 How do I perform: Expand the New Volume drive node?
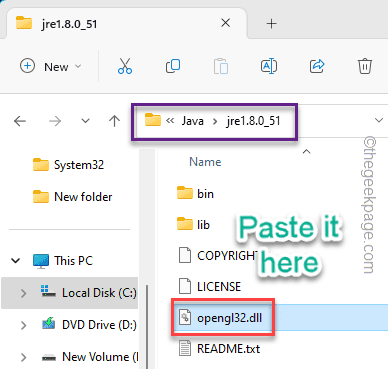coord(23,357)
